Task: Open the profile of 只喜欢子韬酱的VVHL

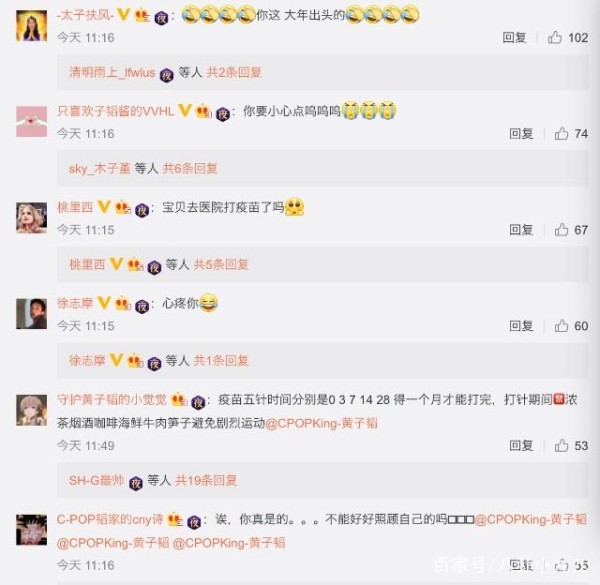Action: pos(116,111)
